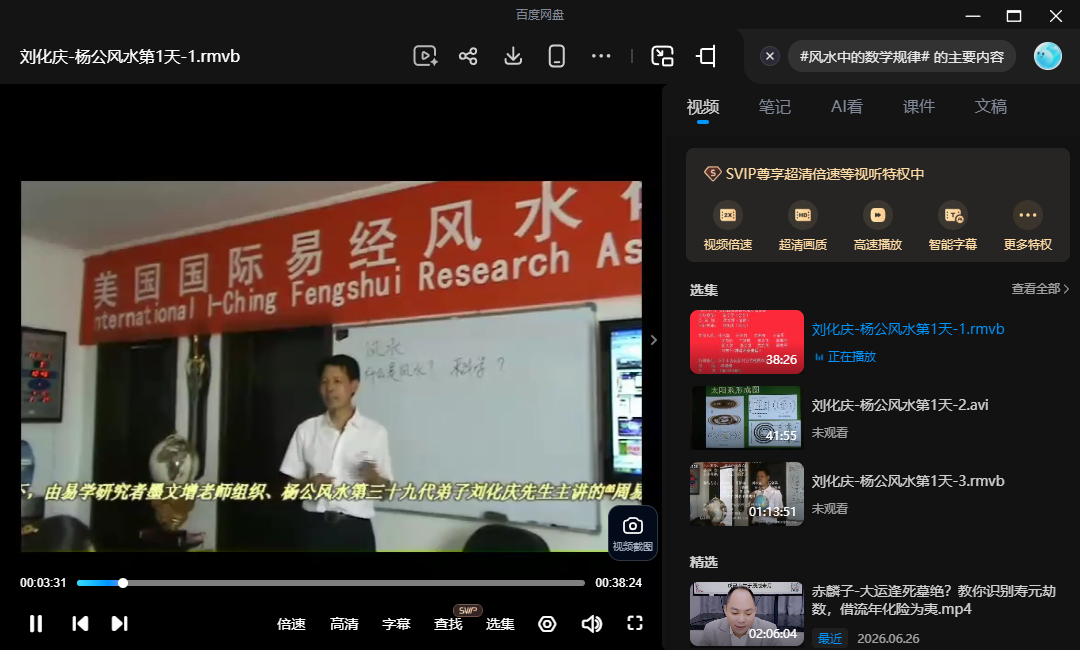Collapse the right panel with the arrow
The image size is (1080, 650).
click(x=654, y=339)
